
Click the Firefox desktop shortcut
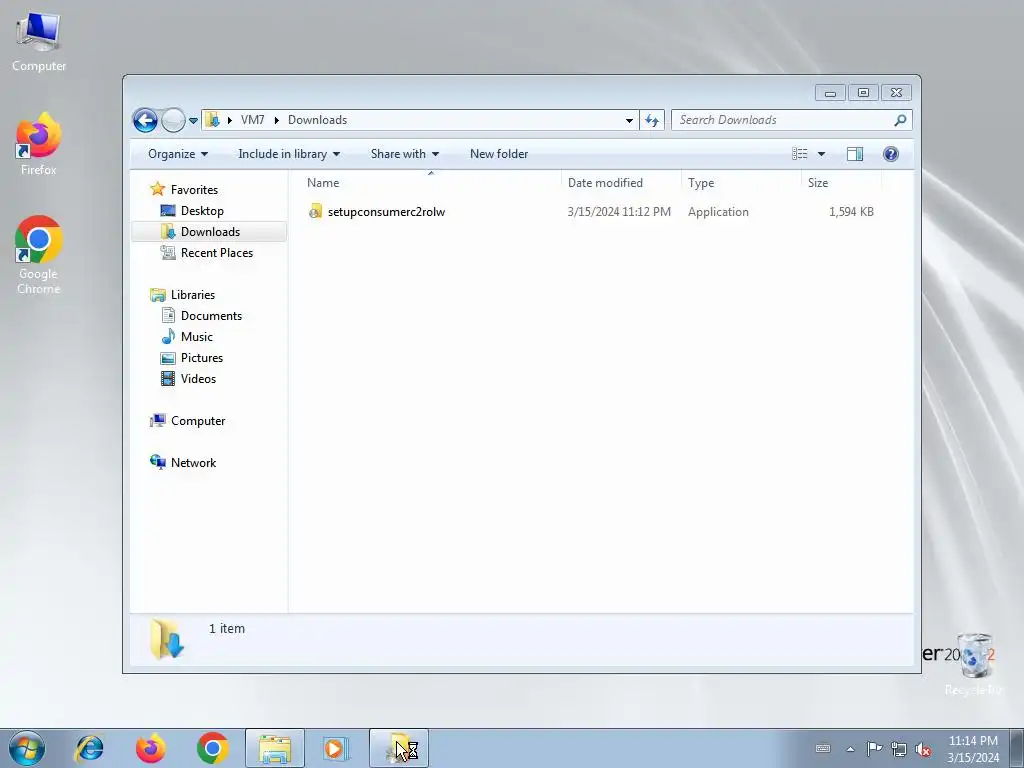coord(39,145)
